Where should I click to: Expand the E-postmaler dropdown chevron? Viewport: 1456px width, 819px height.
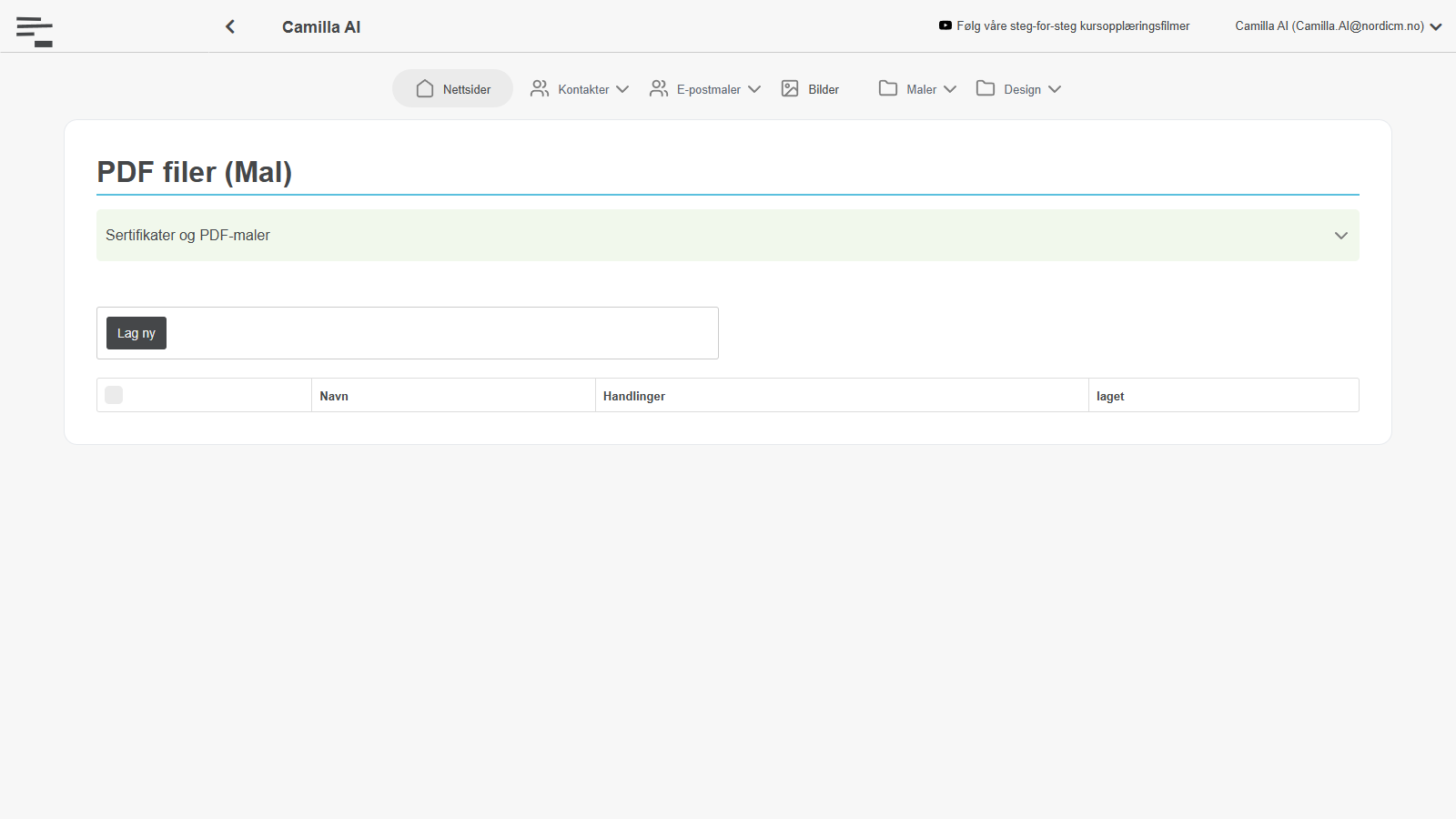pyautogui.click(x=754, y=89)
